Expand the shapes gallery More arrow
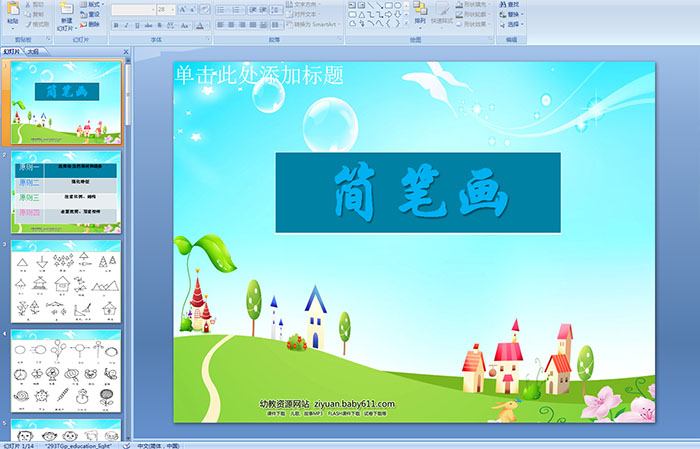Image resolution: width=700 pixels, height=449 pixels. (406, 22)
